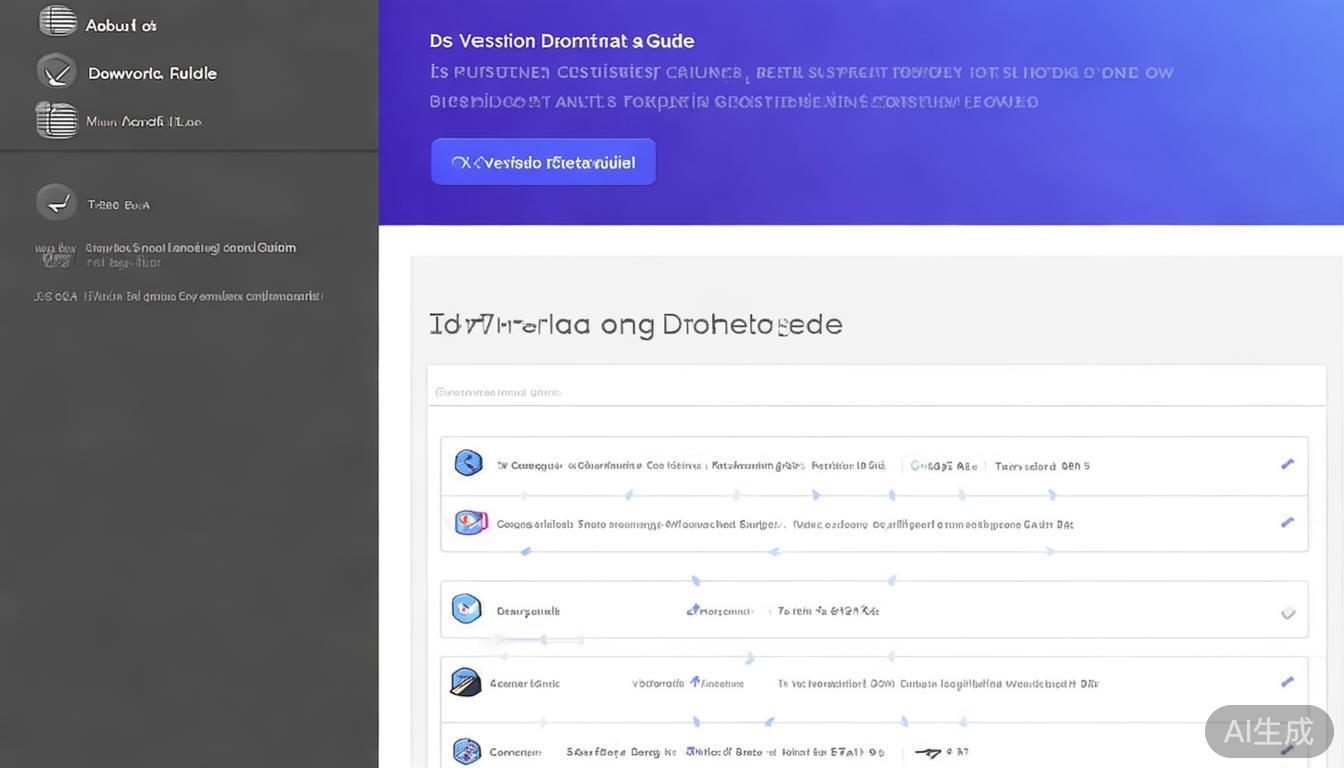Click the edit pencil at fourth row's right end
Screen dimensions: 1344x768
1287,682
